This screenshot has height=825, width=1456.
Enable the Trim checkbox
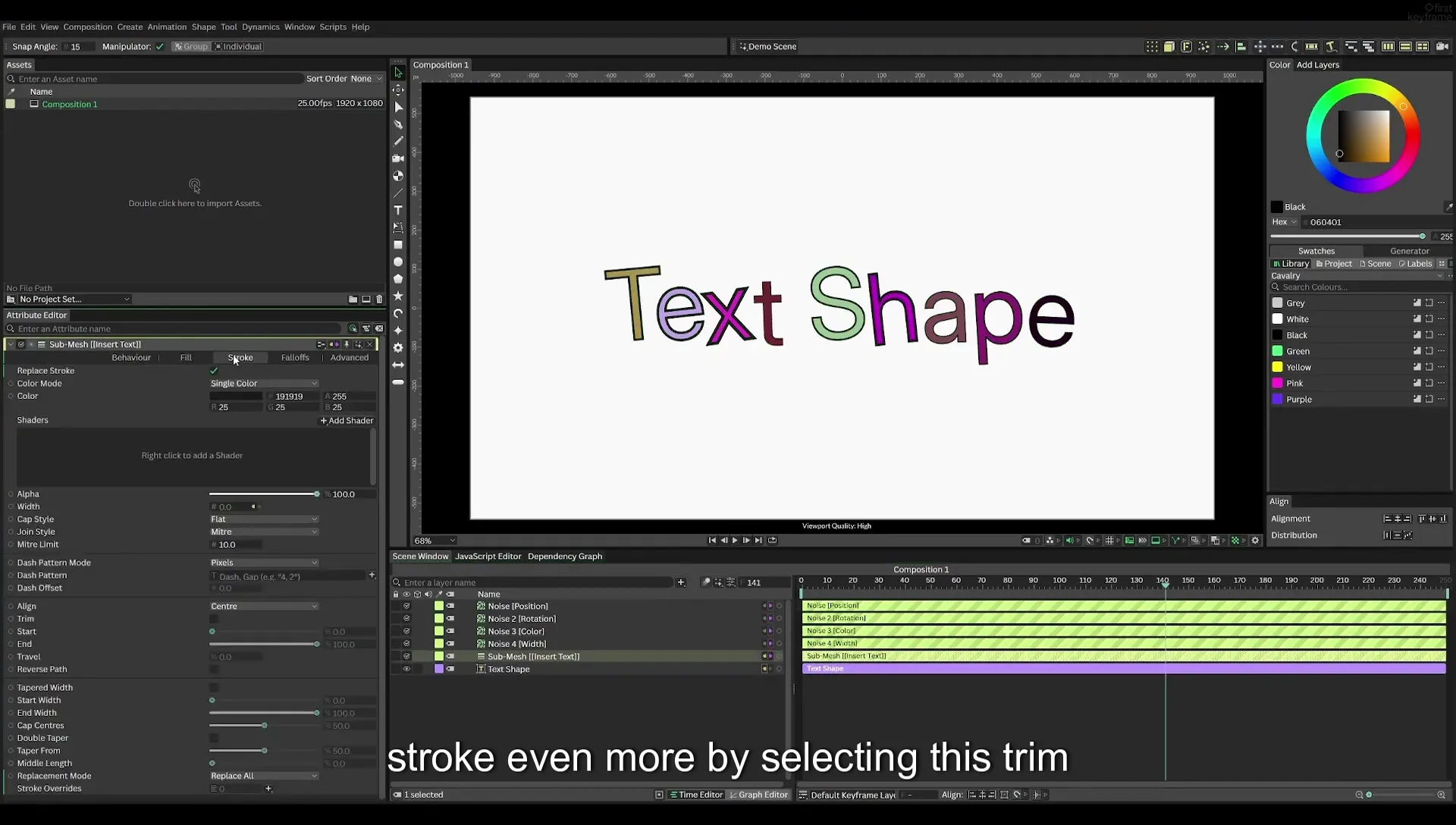(214, 619)
